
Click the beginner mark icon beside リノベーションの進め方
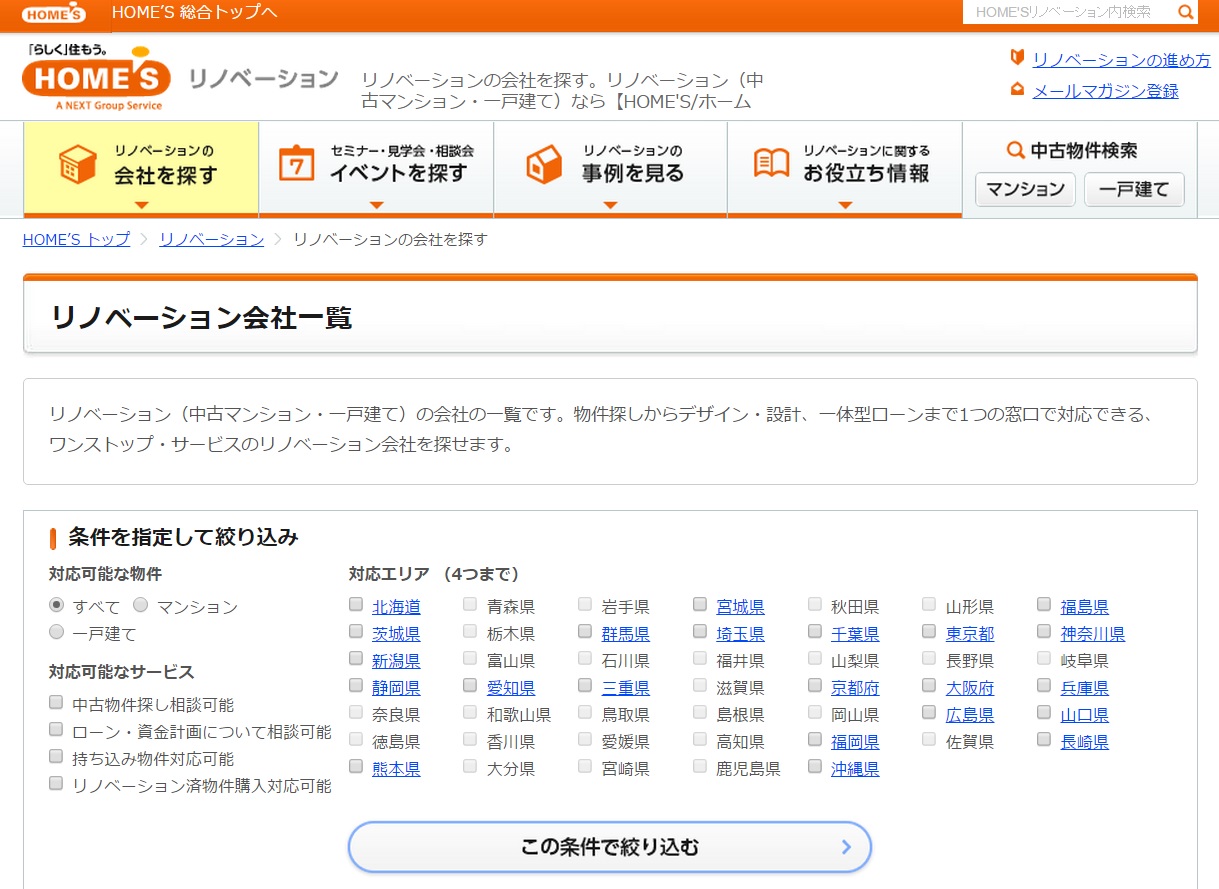1017,58
